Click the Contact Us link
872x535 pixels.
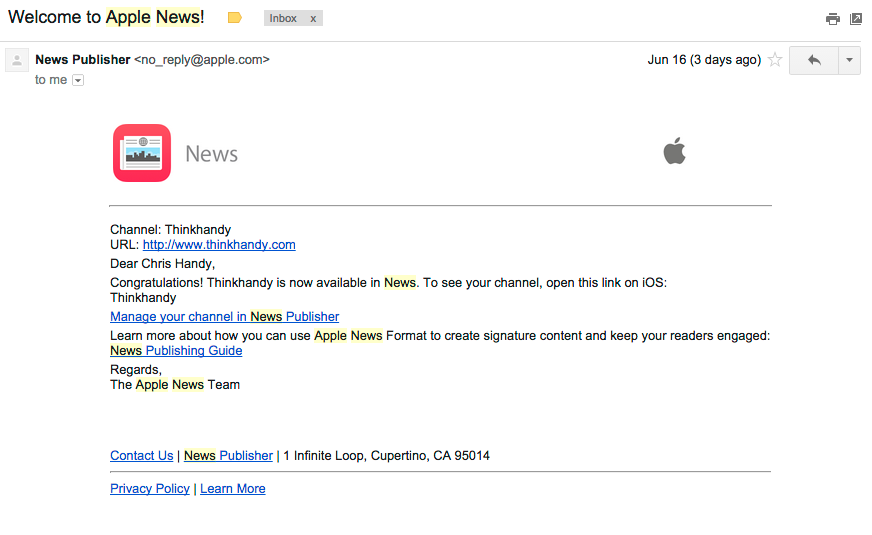pyautogui.click(x=141, y=455)
